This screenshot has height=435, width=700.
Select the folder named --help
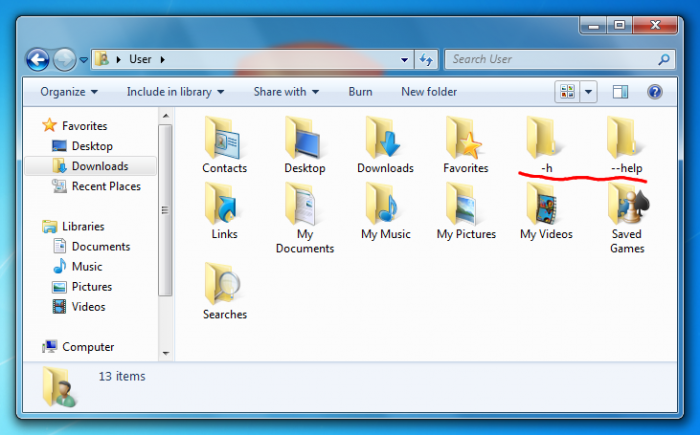coord(626,145)
